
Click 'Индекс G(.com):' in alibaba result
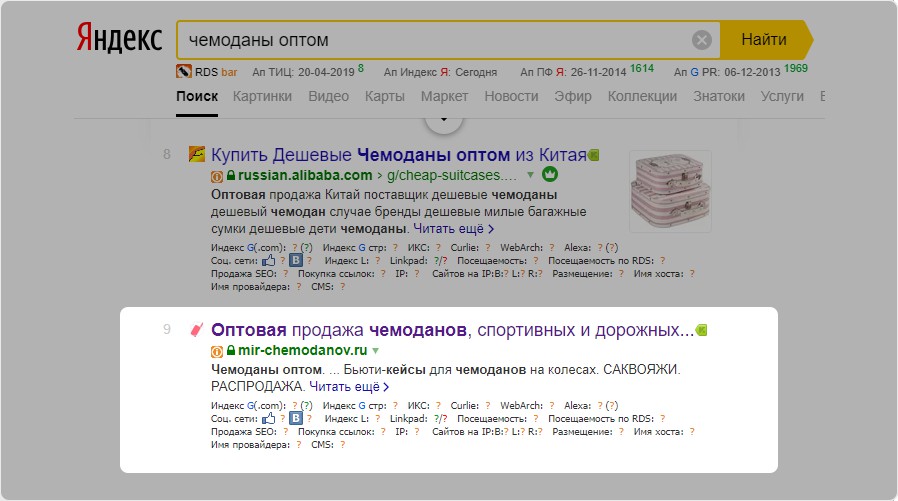pos(248,247)
